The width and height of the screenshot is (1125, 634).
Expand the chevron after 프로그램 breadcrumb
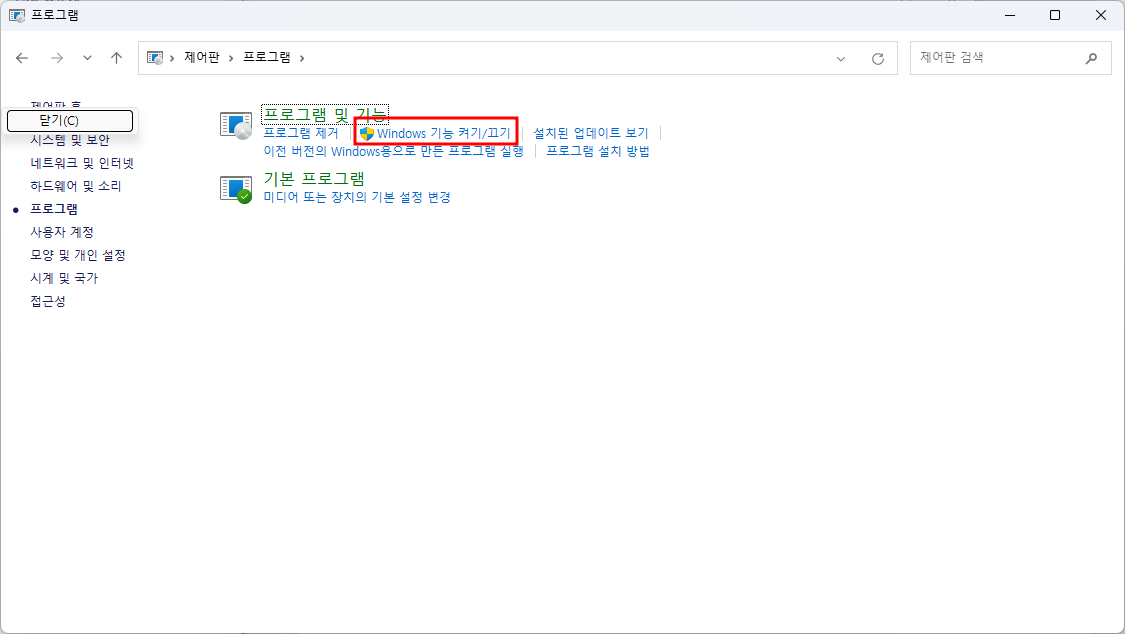tap(302, 58)
